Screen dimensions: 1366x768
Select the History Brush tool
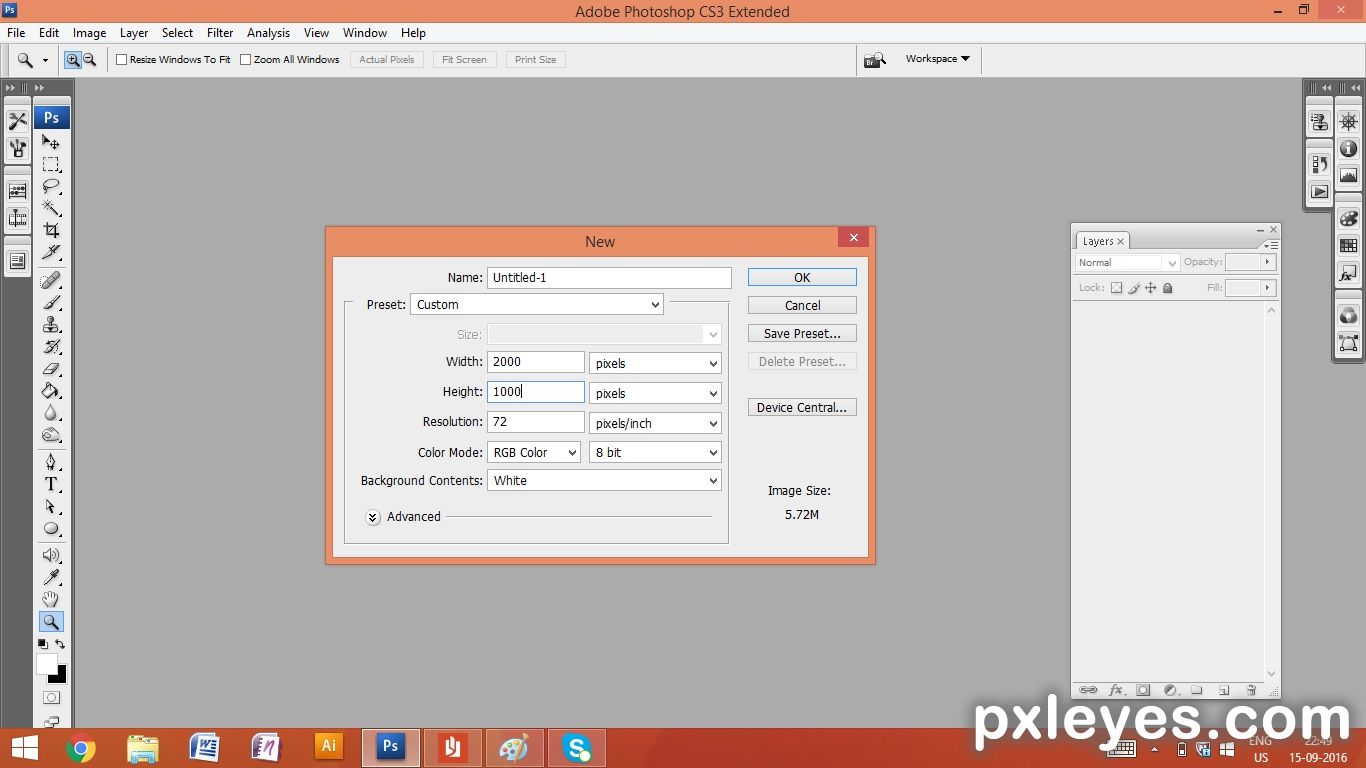(51, 346)
